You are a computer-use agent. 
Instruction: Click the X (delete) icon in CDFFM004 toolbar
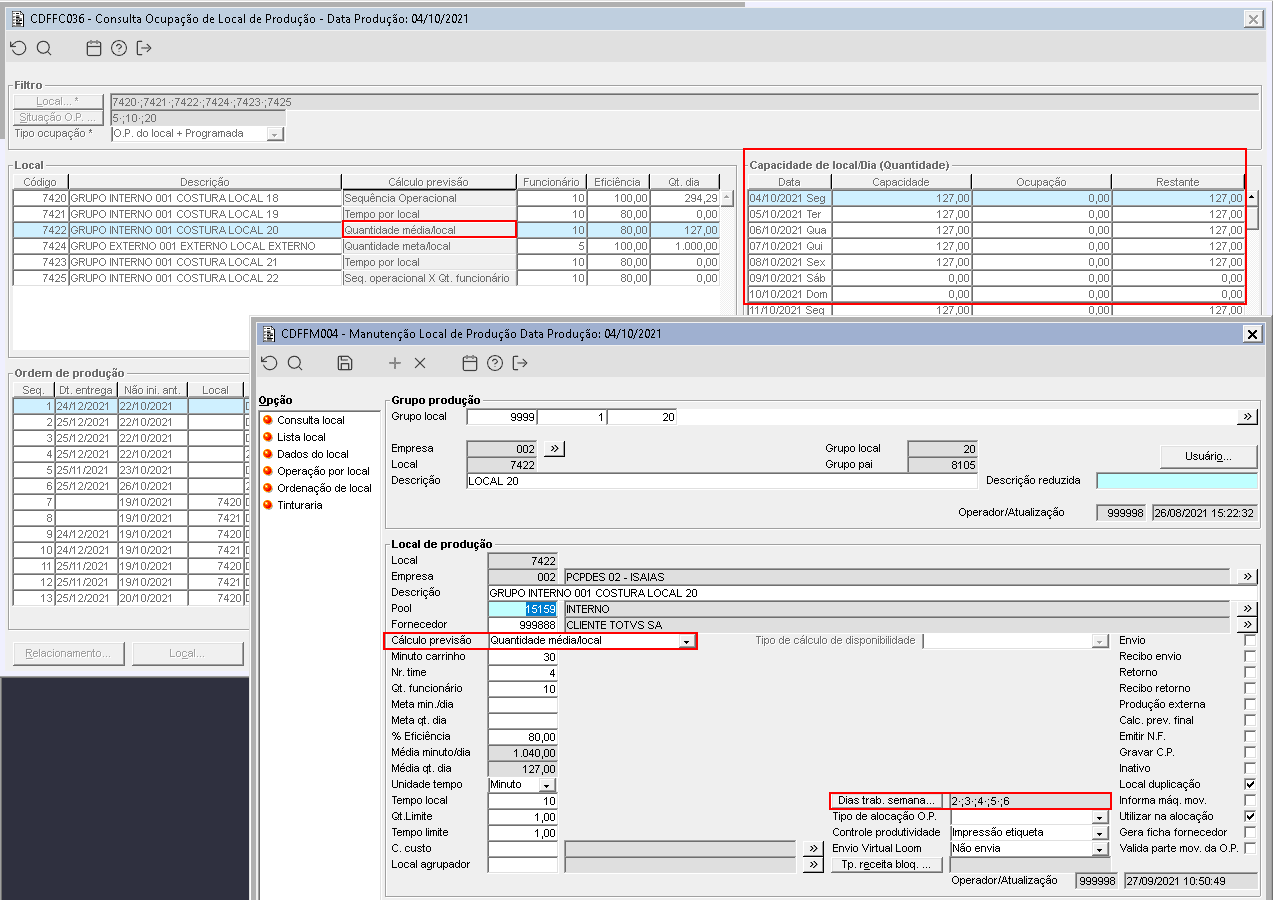[420, 363]
